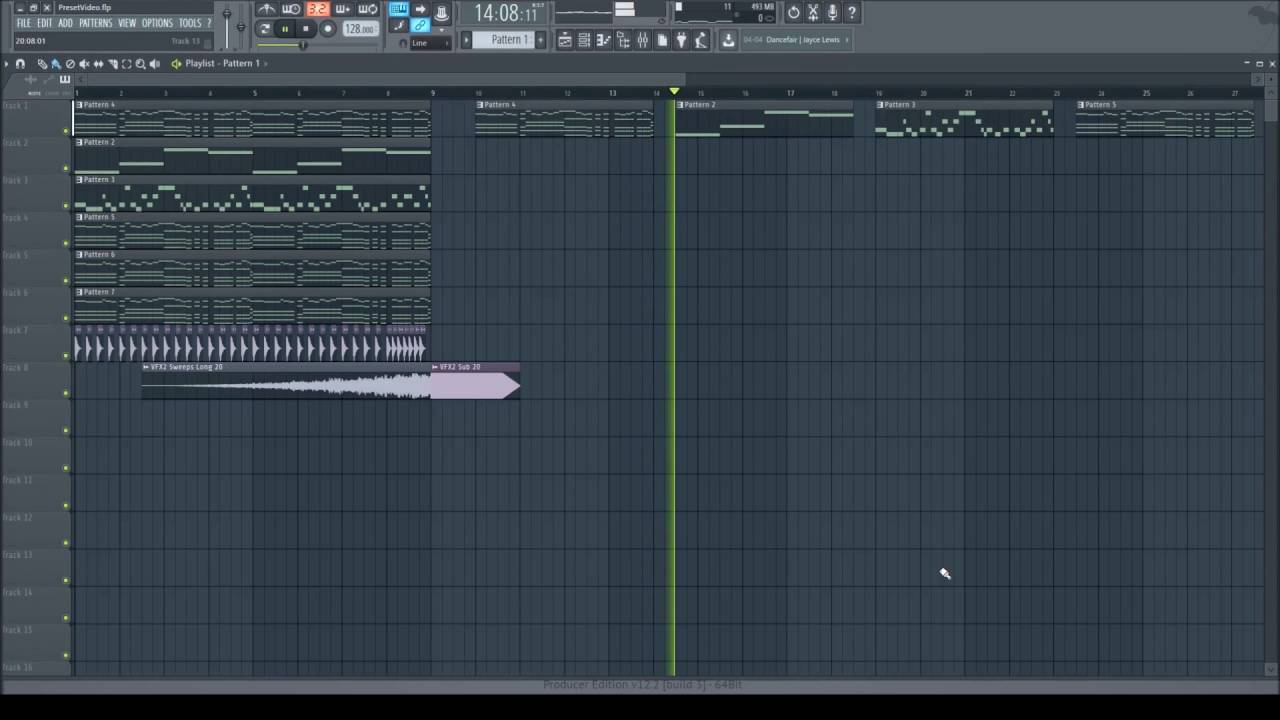Toggle the 3.2 countdown before recording
The image size is (1280, 720).
(318, 9)
